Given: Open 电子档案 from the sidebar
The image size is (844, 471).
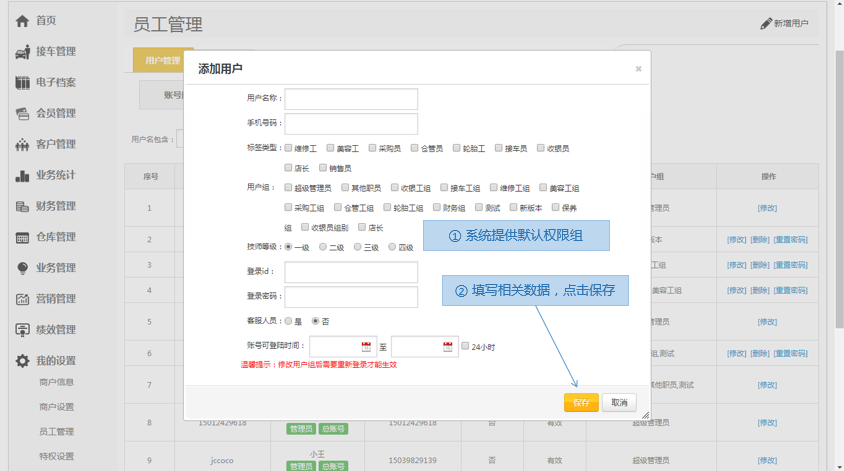Looking at the screenshot, I should [x=55, y=83].
